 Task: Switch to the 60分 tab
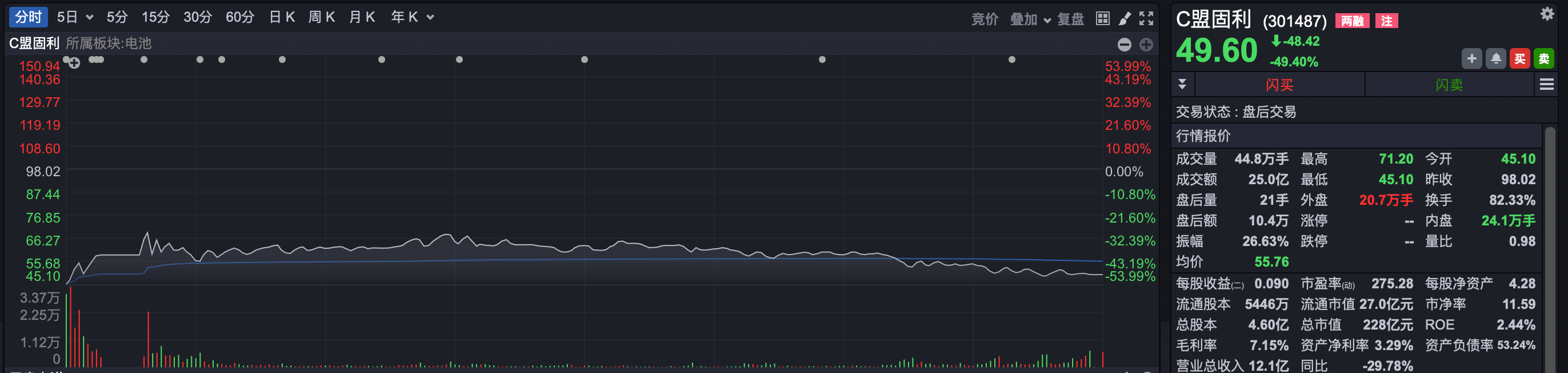point(240,17)
